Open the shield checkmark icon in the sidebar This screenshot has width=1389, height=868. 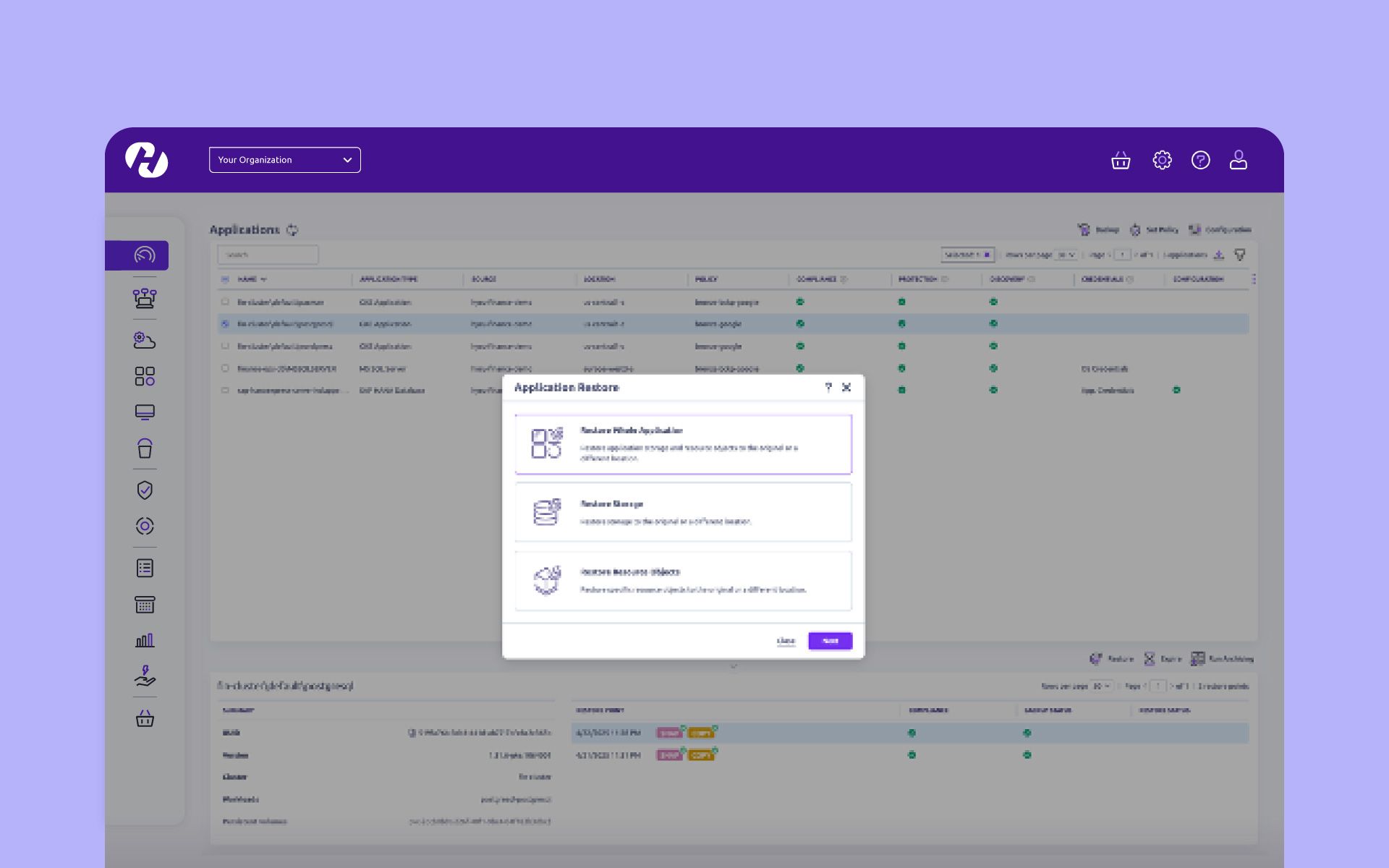point(145,490)
